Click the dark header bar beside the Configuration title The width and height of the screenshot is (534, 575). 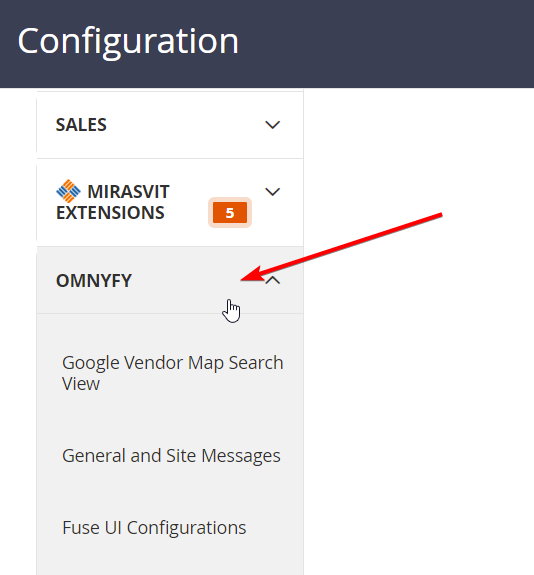[x=385, y=43]
